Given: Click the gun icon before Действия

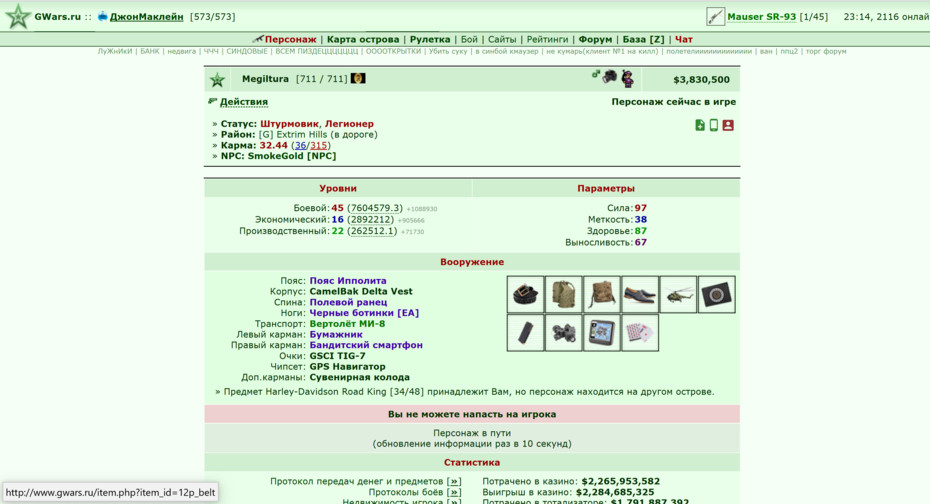Looking at the screenshot, I should [x=212, y=101].
